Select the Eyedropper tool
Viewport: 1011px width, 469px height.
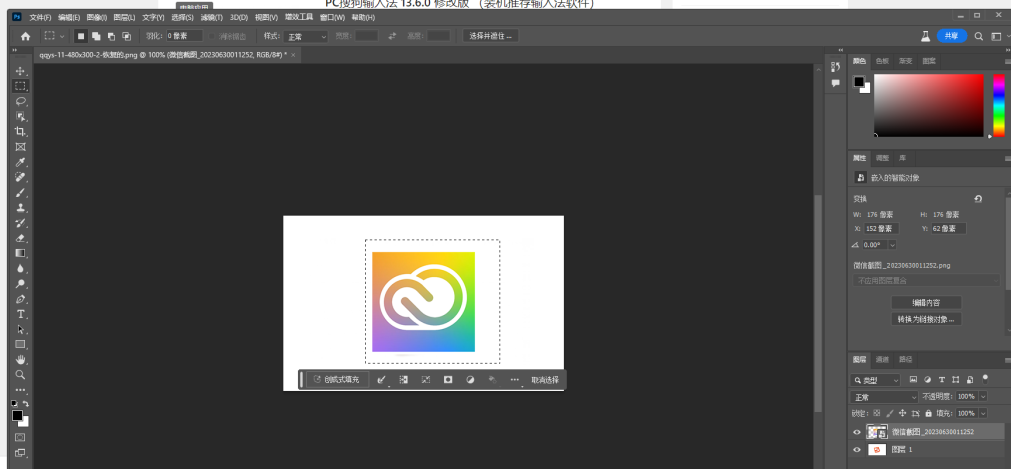21,162
